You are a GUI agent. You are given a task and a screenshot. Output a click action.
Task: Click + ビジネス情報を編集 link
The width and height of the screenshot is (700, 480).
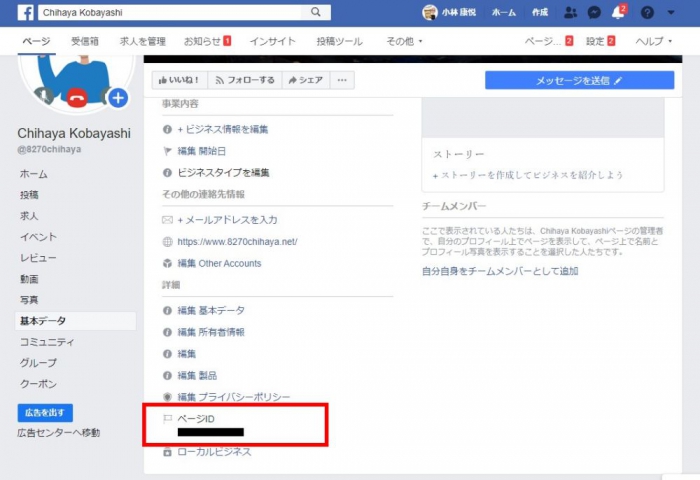pos(222,129)
